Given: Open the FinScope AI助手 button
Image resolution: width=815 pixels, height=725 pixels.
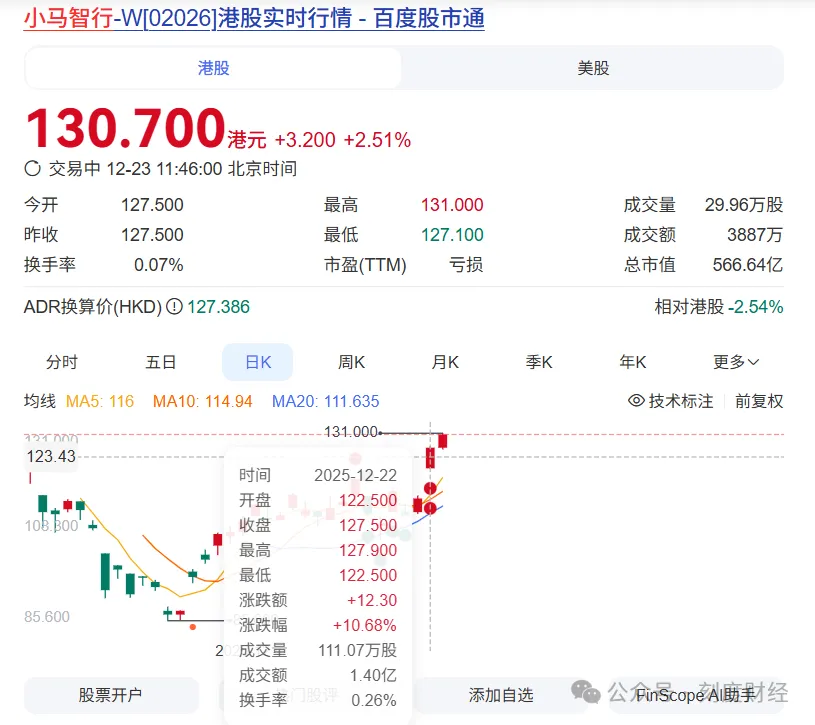Looking at the screenshot, I should [x=698, y=695].
